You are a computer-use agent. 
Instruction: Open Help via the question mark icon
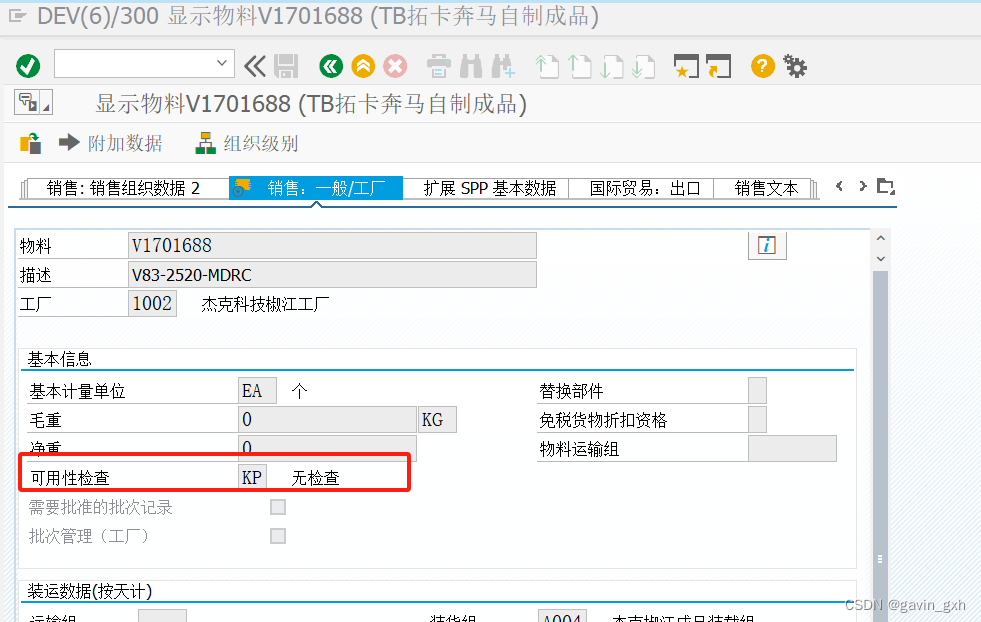pos(763,66)
